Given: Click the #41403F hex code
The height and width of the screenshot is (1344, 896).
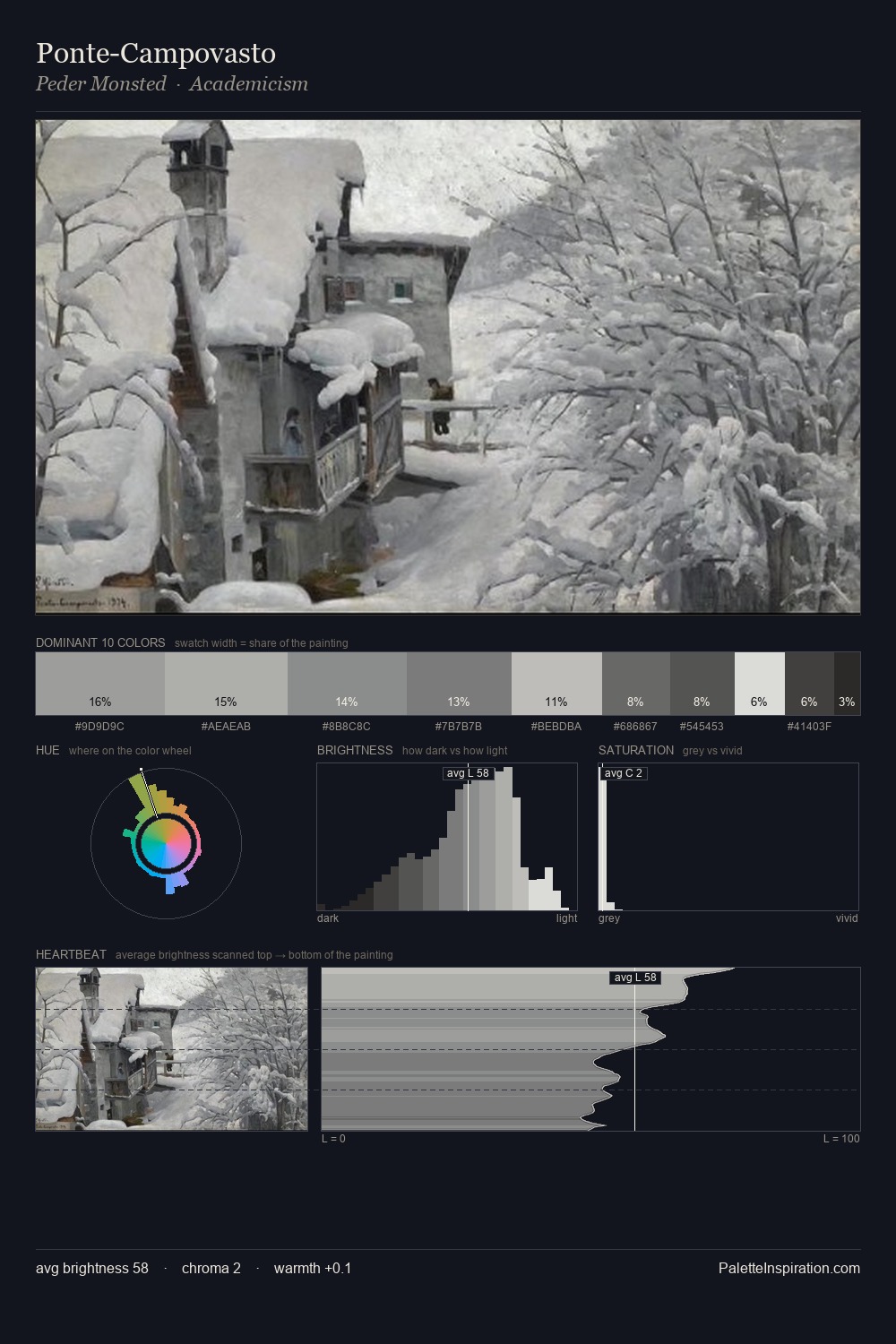Looking at the screenshot, I should click(809, 727).
